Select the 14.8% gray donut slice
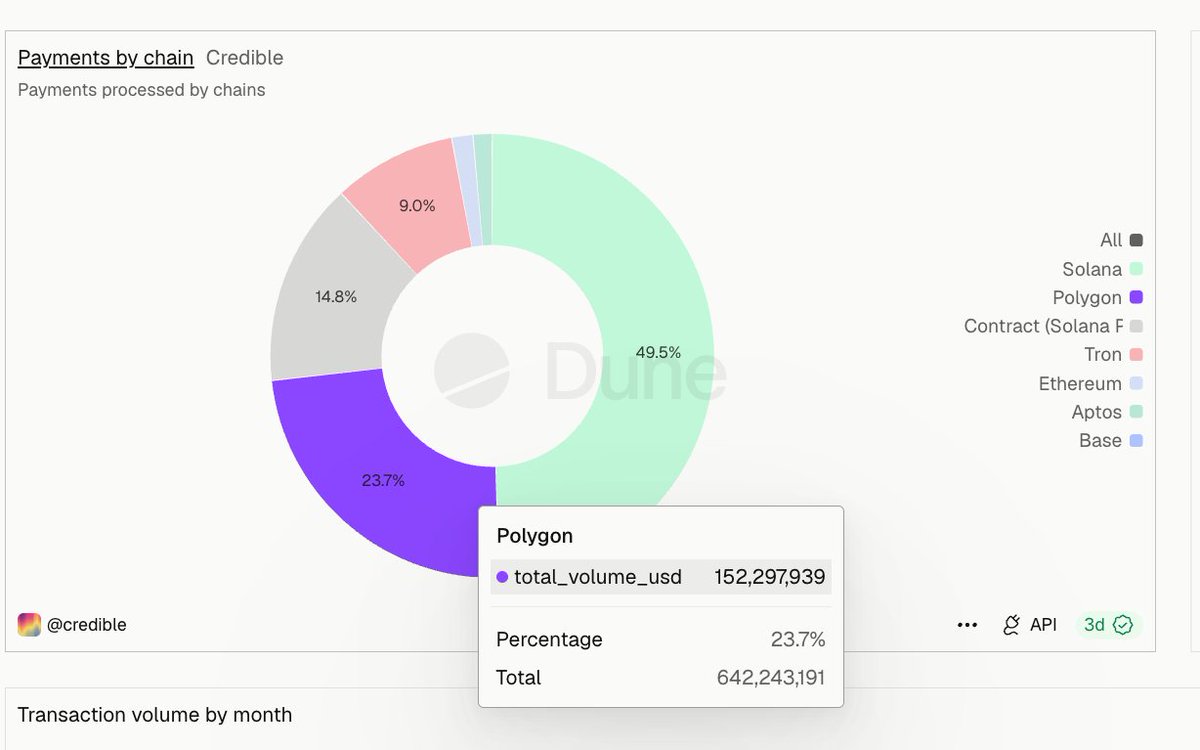 tap(336, 297)
